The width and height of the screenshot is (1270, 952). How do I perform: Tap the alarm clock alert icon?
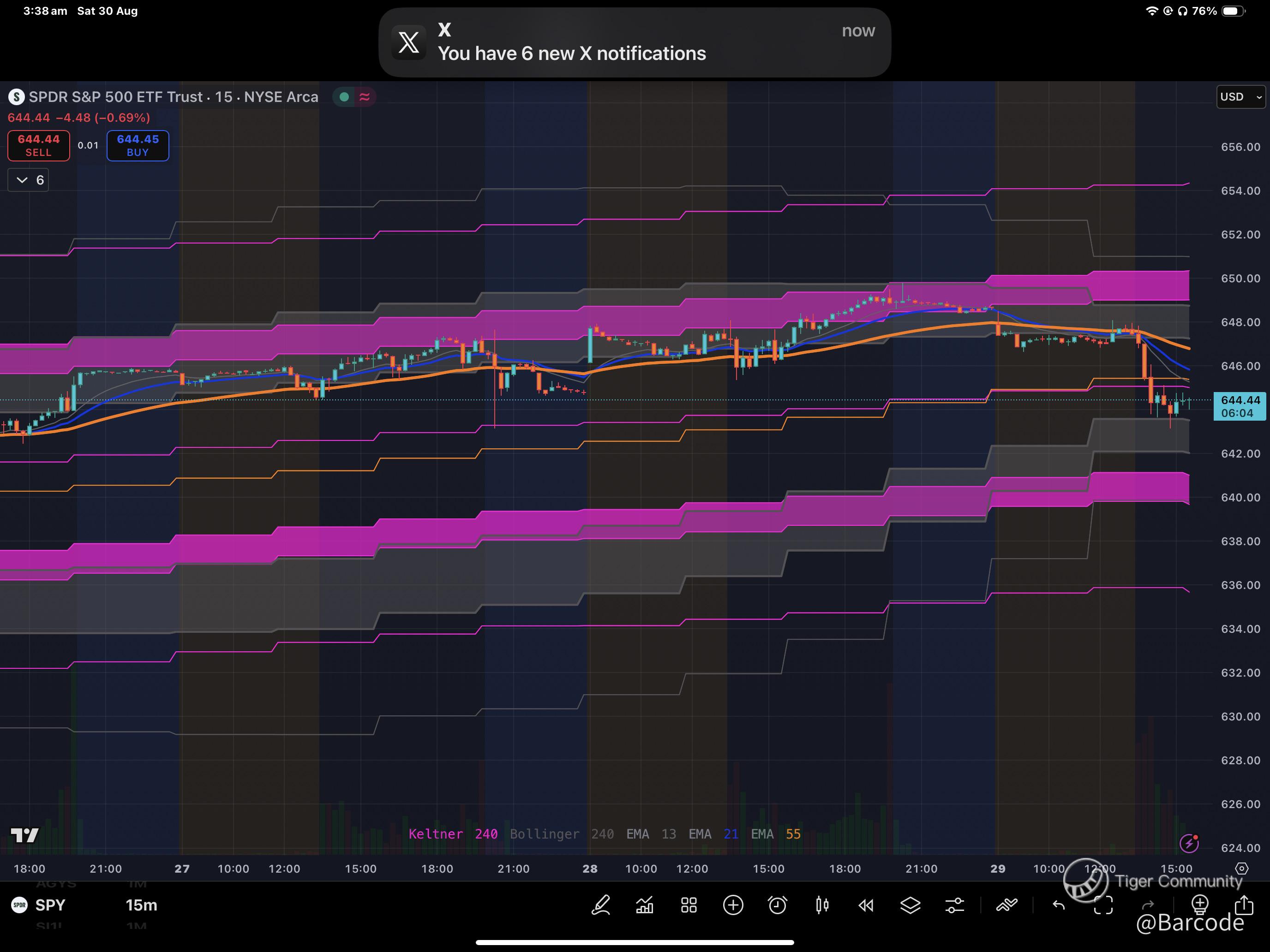778,905
